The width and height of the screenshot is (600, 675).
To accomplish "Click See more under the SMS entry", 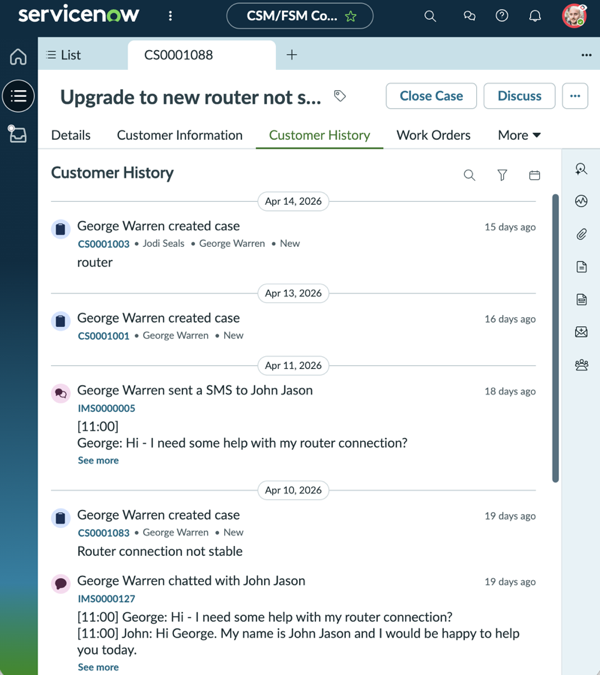I will coord(98,461).
